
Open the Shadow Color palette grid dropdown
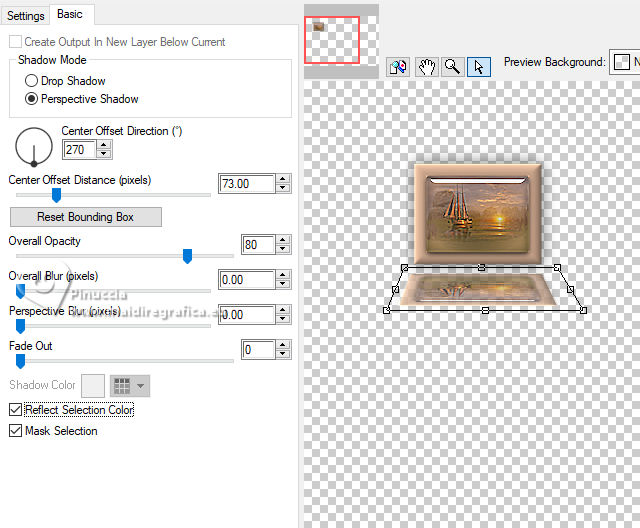click(x=130, y=386)
